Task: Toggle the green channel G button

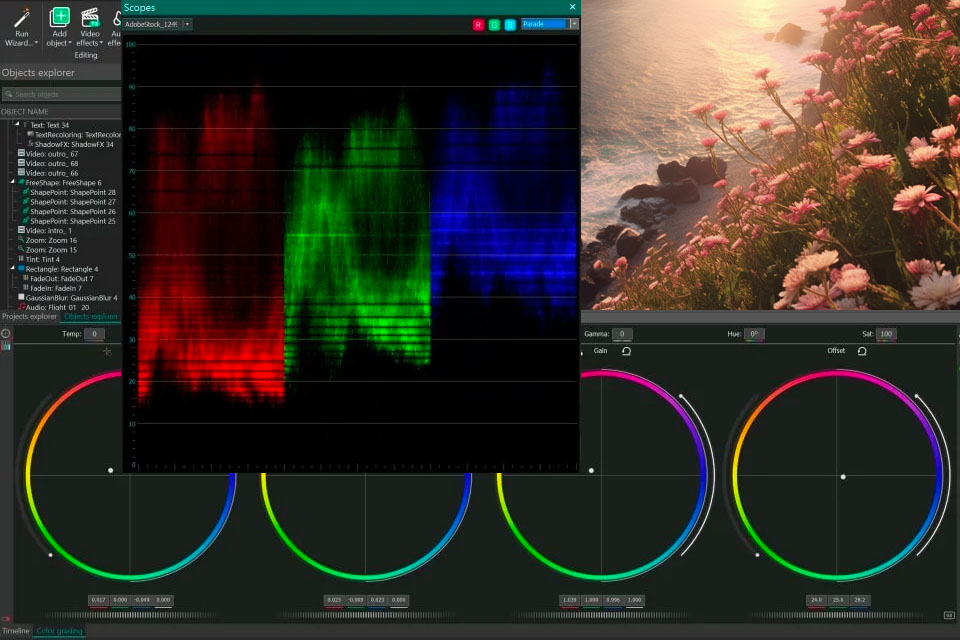Action: click(x=494, y=24)
